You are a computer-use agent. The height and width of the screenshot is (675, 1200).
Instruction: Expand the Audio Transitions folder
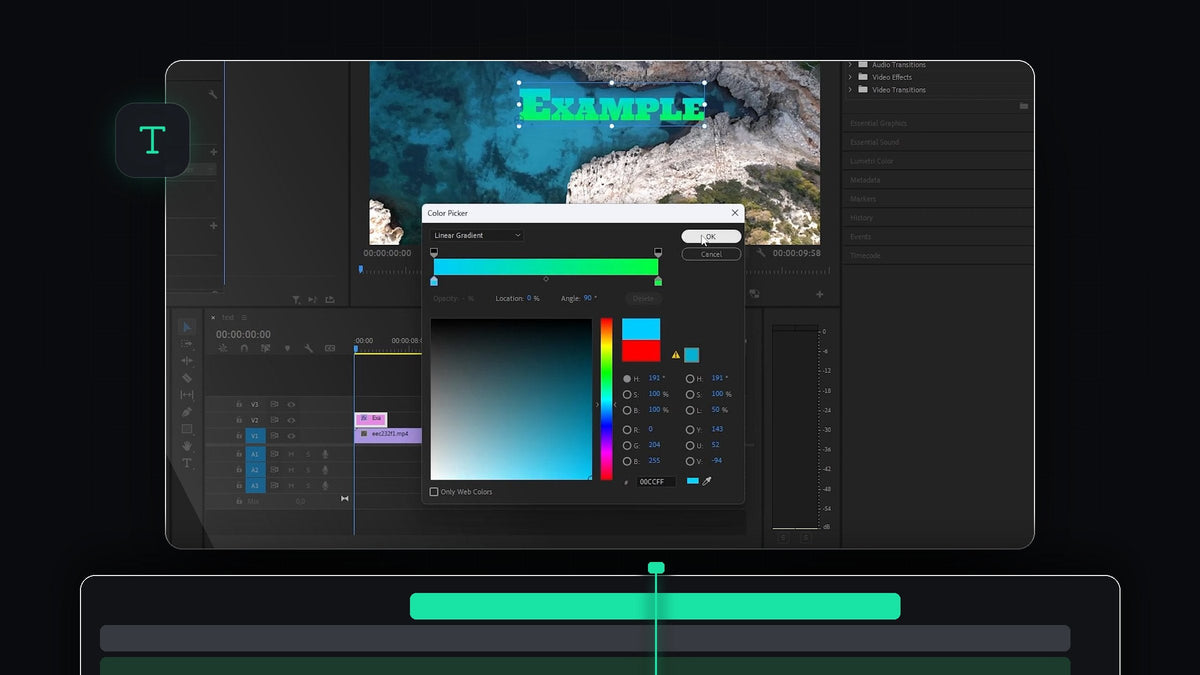tap(850, 65)
